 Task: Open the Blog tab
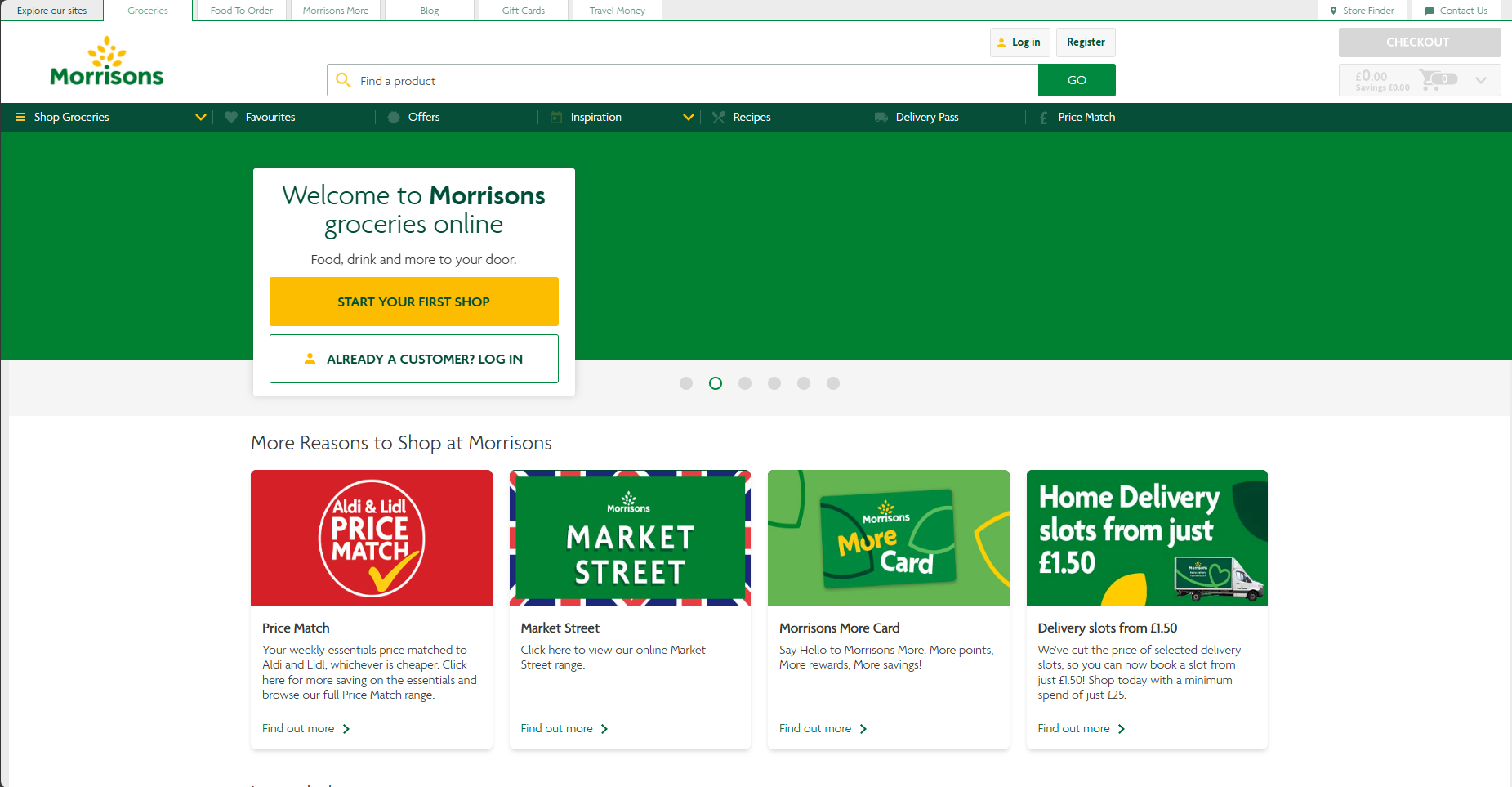pyautogui.click(x=430, y=11)
